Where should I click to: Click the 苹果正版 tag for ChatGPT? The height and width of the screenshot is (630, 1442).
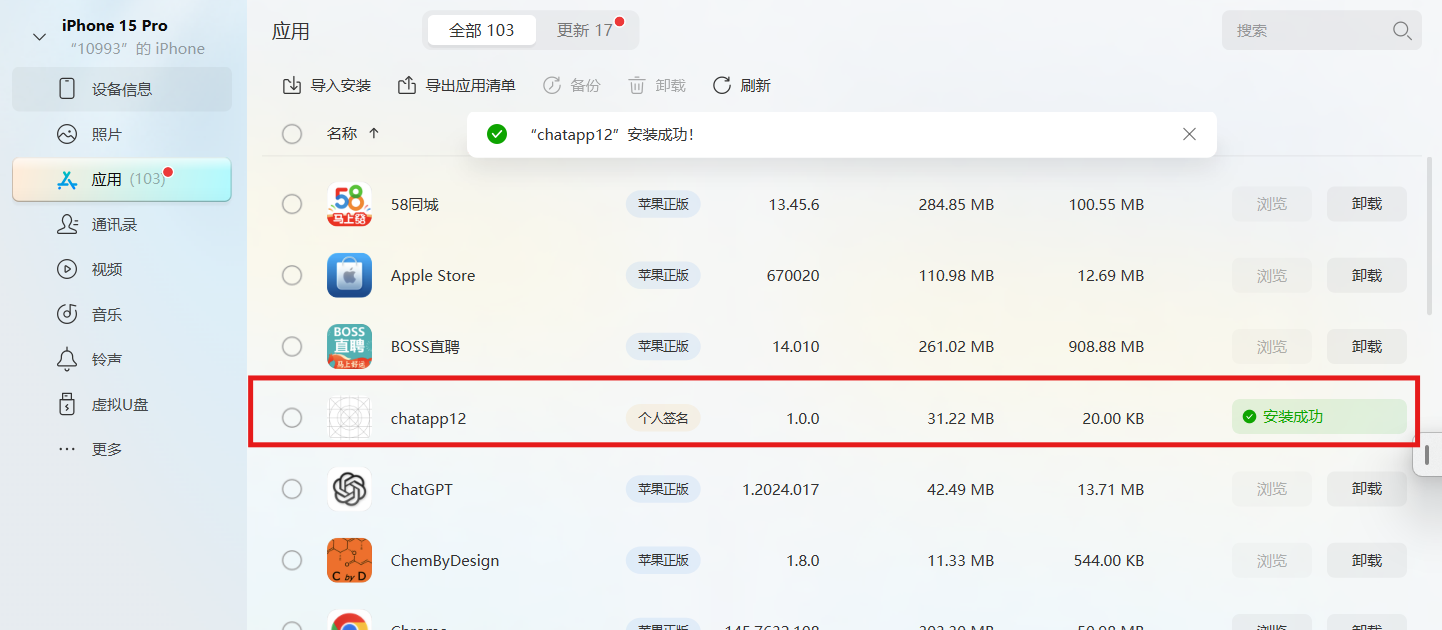click(663, 489)
